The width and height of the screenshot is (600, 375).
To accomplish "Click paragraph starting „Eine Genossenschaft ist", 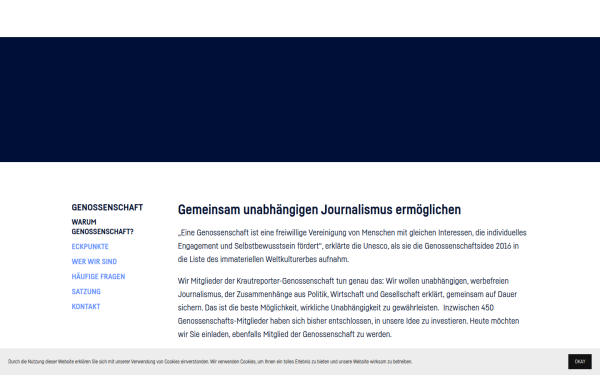I will [352, 246].
